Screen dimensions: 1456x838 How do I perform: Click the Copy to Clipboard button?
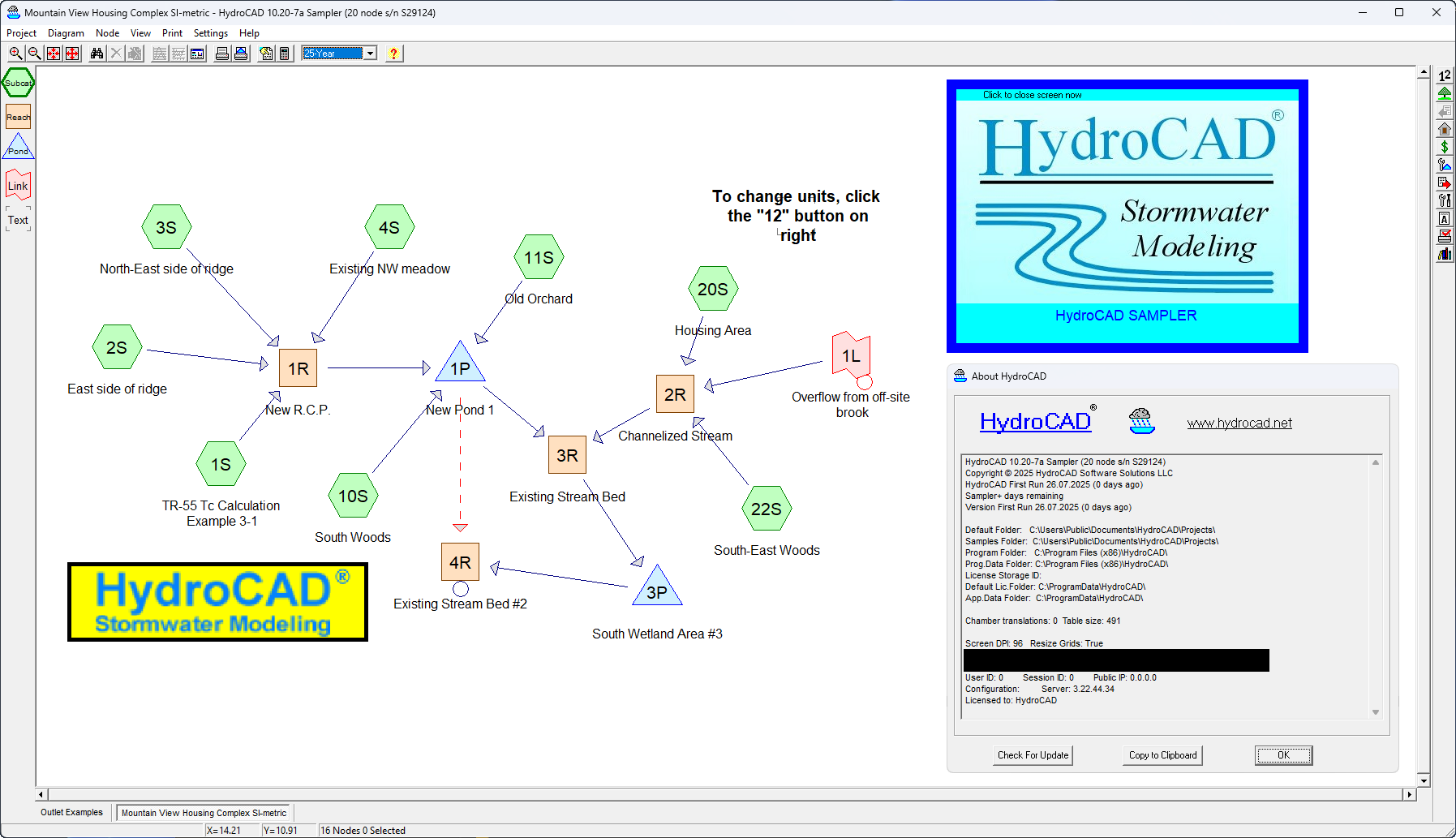tap(1162, 754)
